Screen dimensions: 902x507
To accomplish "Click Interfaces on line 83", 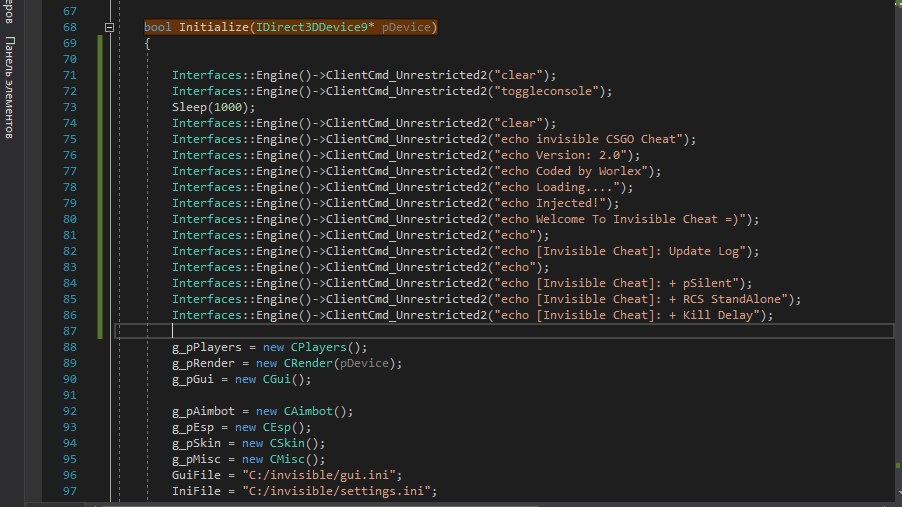I will [x=207, y=268].
